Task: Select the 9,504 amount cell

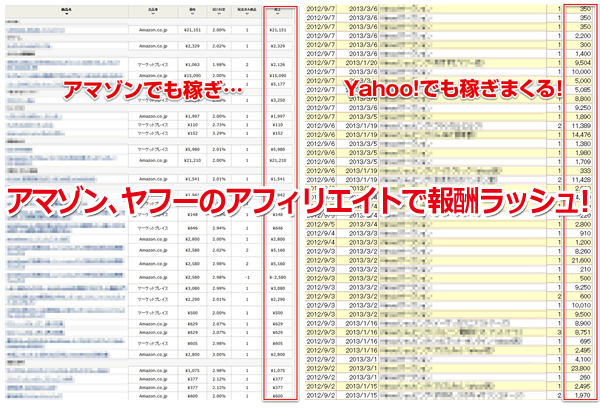Action: (579, 62)
